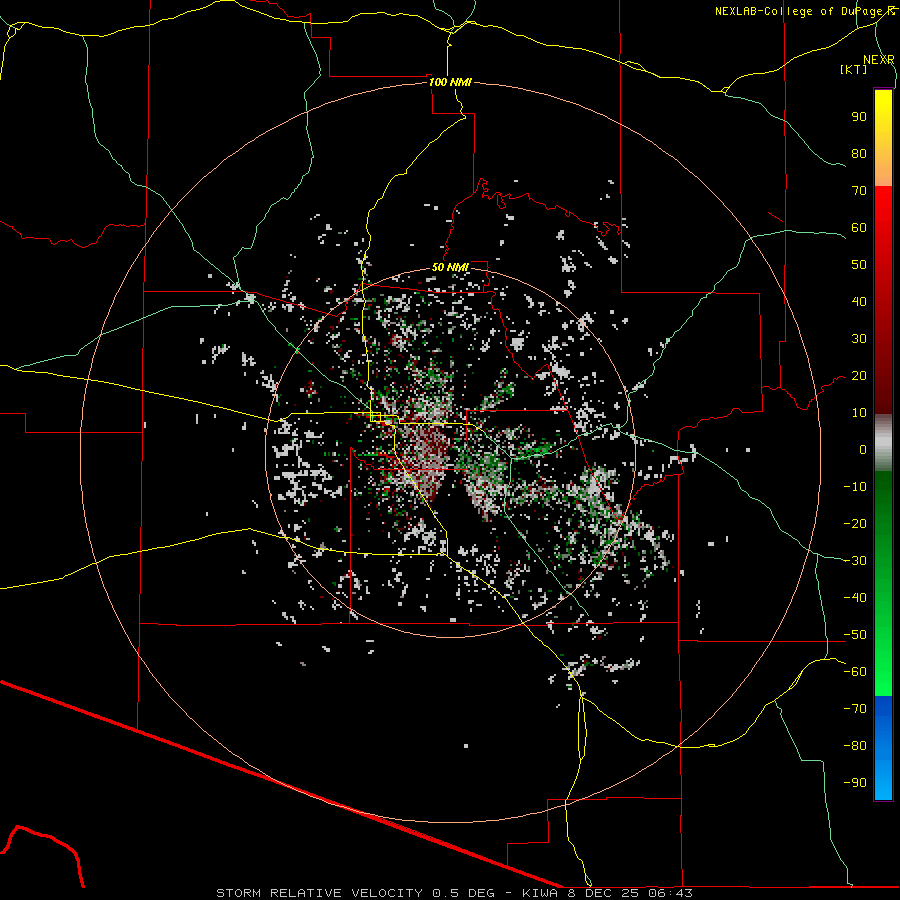Click the -30 knot label on the scale

(x=855, y=561)
